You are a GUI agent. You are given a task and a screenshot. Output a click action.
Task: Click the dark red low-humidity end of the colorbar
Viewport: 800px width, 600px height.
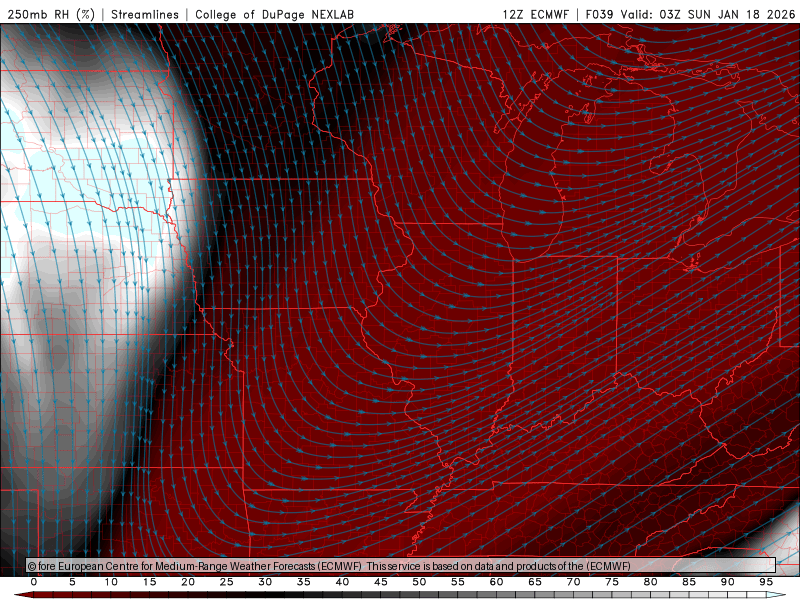[x=23, y=595]
